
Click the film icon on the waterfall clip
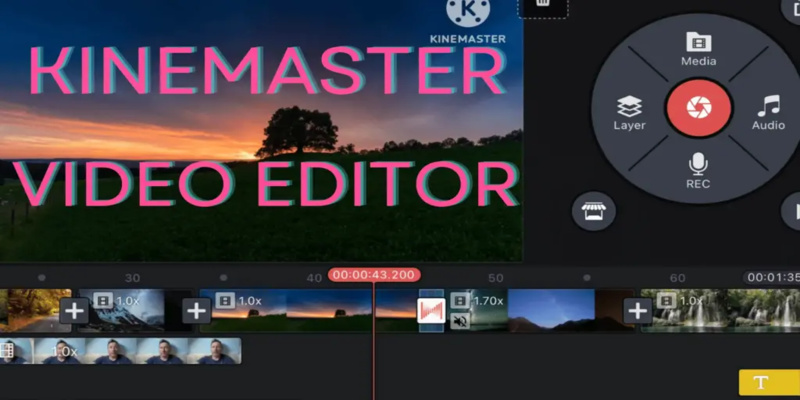666,301
